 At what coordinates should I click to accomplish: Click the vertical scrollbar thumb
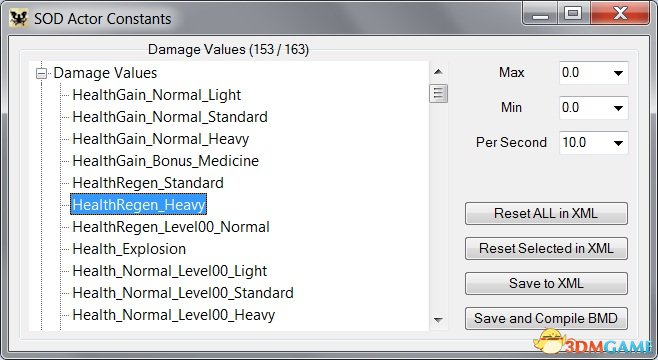439,93
